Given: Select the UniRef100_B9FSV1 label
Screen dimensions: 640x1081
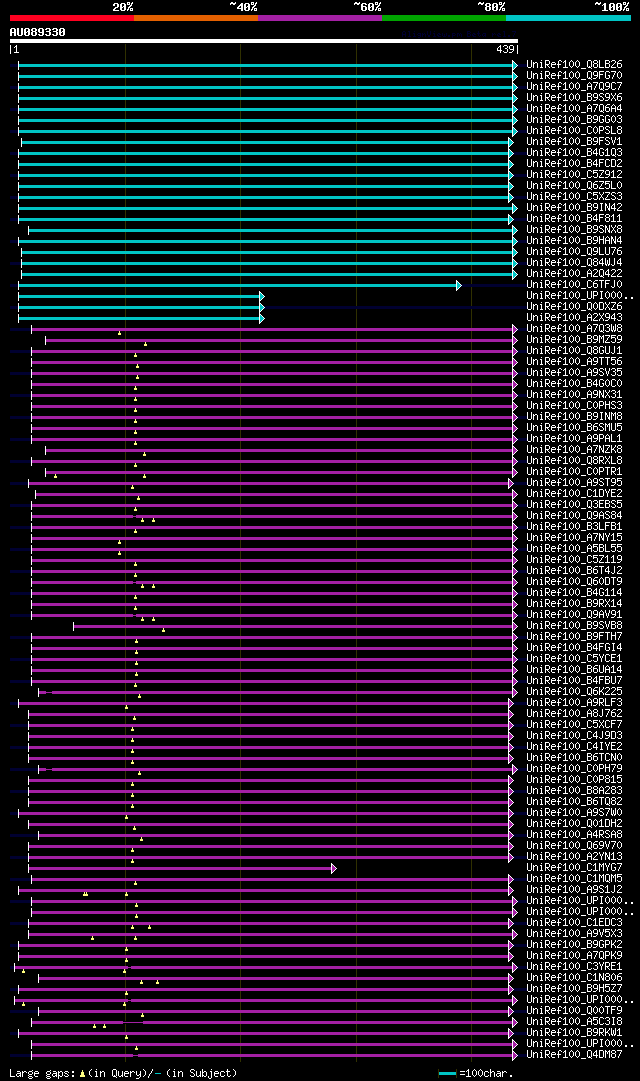Looking at the screenshot, I should 574,142.
